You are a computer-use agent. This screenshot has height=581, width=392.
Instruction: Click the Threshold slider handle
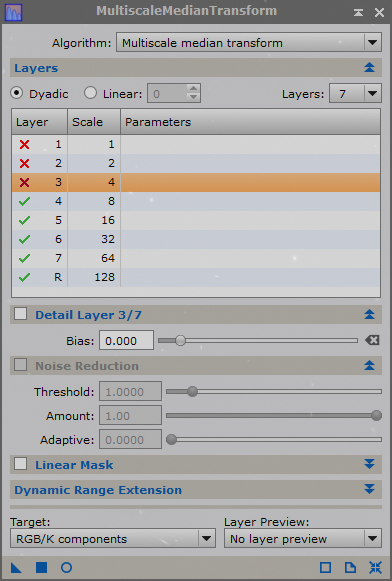[x=192, y=391]
